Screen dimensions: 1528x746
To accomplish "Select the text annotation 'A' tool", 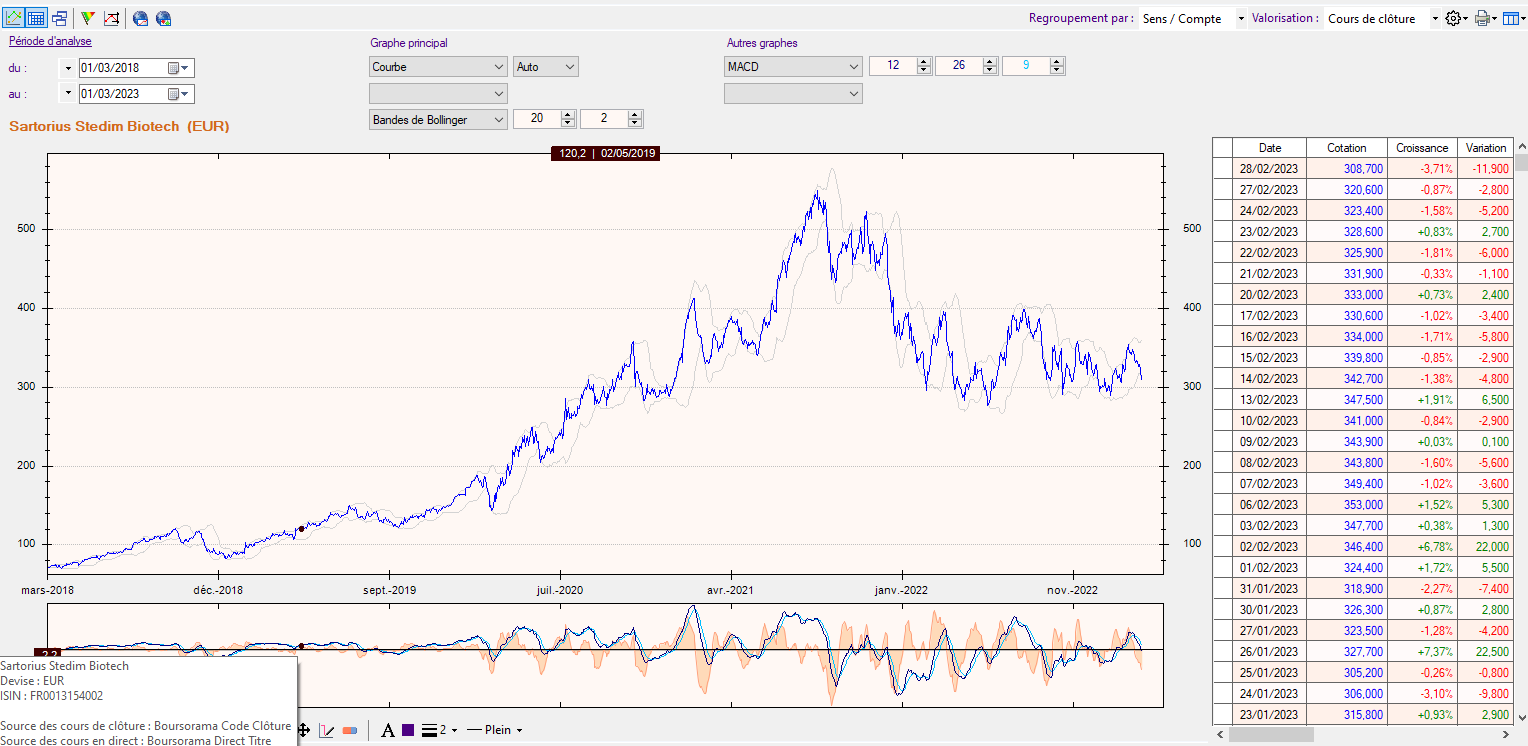I will (x=388, y=730).
